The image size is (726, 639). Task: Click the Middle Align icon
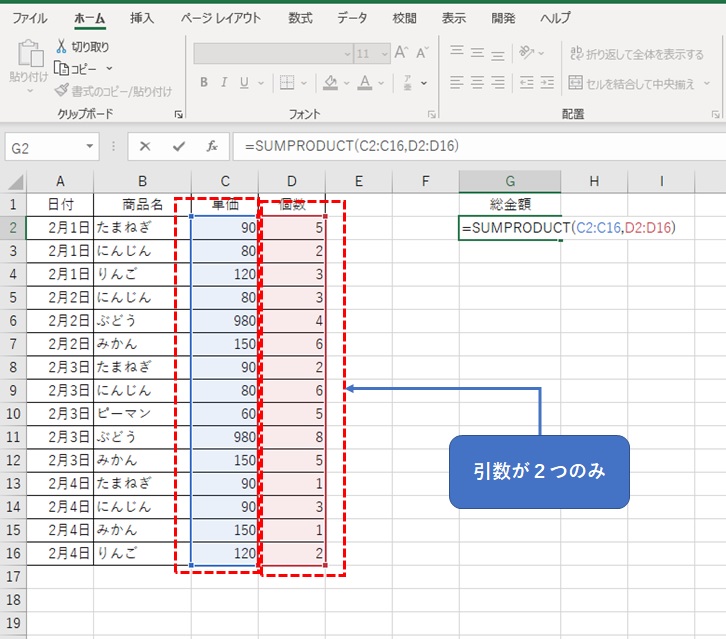pos(477,53)
